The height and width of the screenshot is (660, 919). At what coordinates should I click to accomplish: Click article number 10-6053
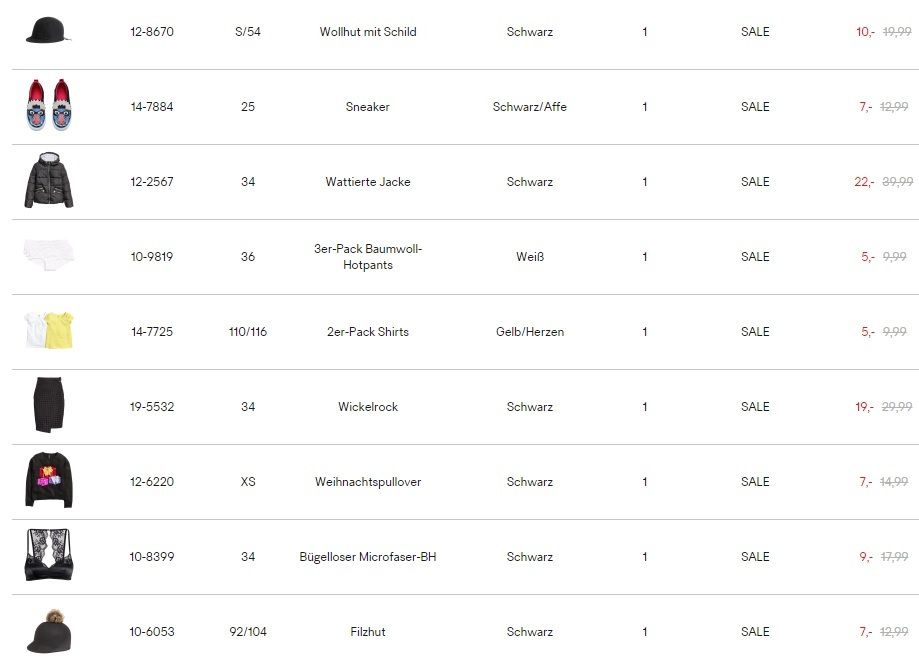(152, 632)
